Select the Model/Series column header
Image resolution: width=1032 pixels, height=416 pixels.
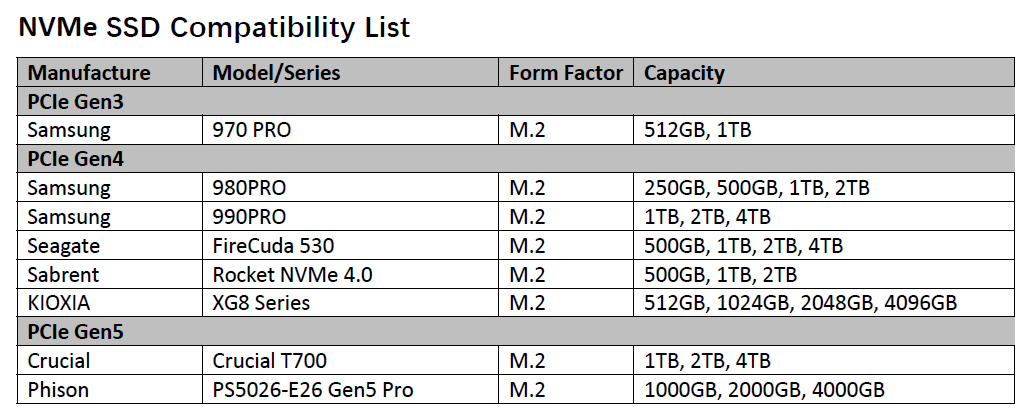tap(350, 72)
